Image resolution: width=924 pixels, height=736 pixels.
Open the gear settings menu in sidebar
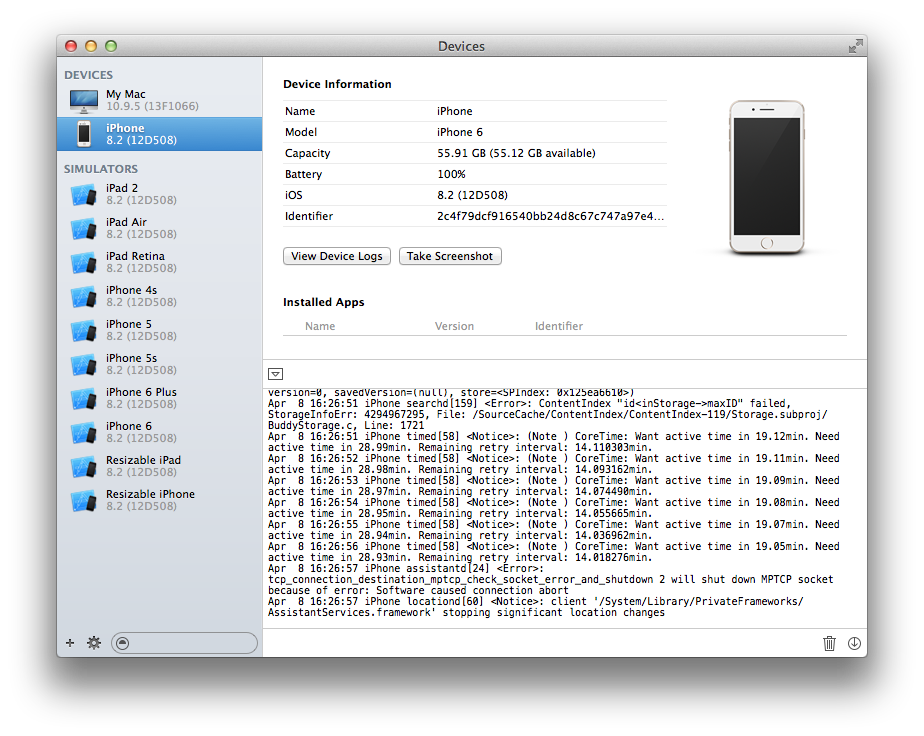click(x=94, y=643)
